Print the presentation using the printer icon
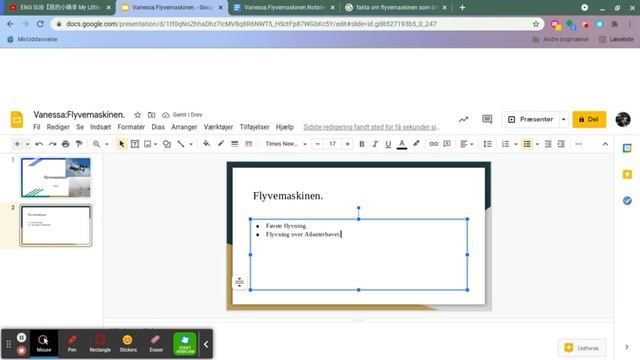This screenshot has width=640, height=360. pyautogui.click(x=65, y=144)
